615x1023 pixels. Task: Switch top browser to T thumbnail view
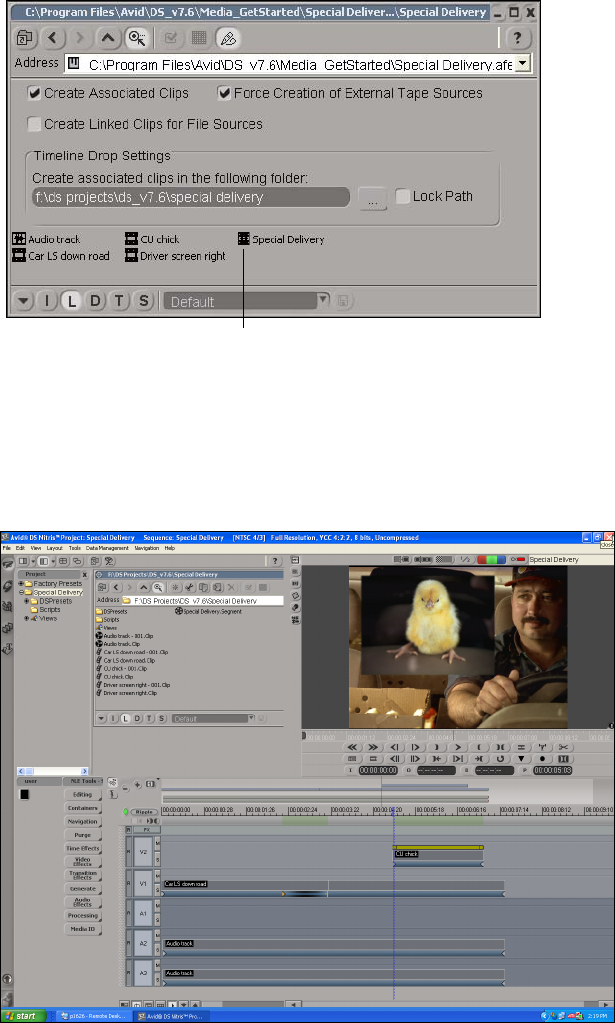point(119,301)
